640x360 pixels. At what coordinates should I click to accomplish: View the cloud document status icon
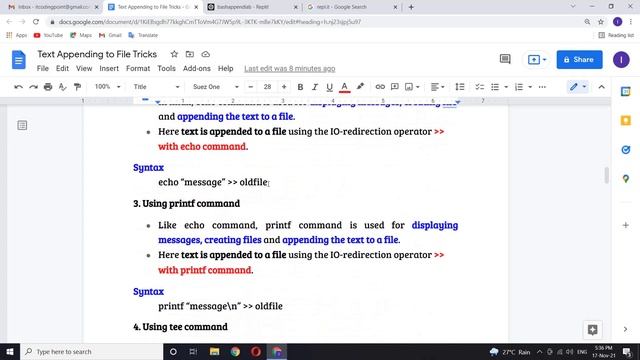206,54
